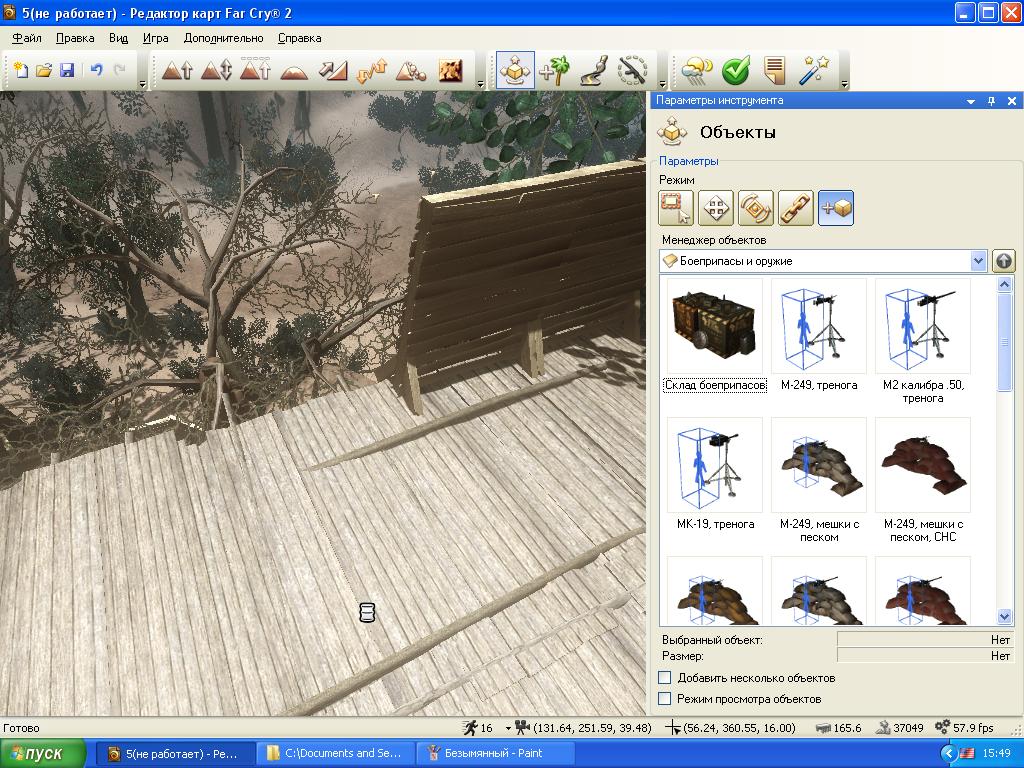This screenshot has width=1024, height=768.
Task: Select the terrain erosion tool
Action: pos(372,69)
